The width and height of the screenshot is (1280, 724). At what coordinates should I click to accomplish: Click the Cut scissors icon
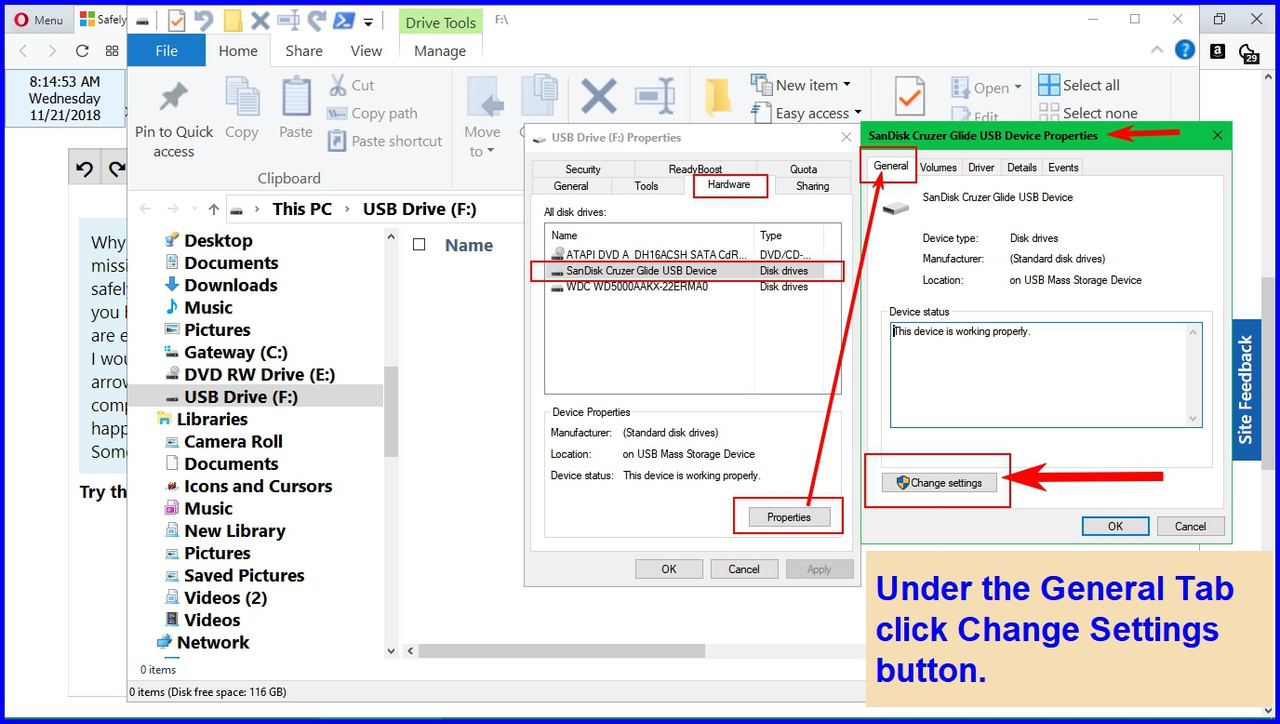(337, 85)
